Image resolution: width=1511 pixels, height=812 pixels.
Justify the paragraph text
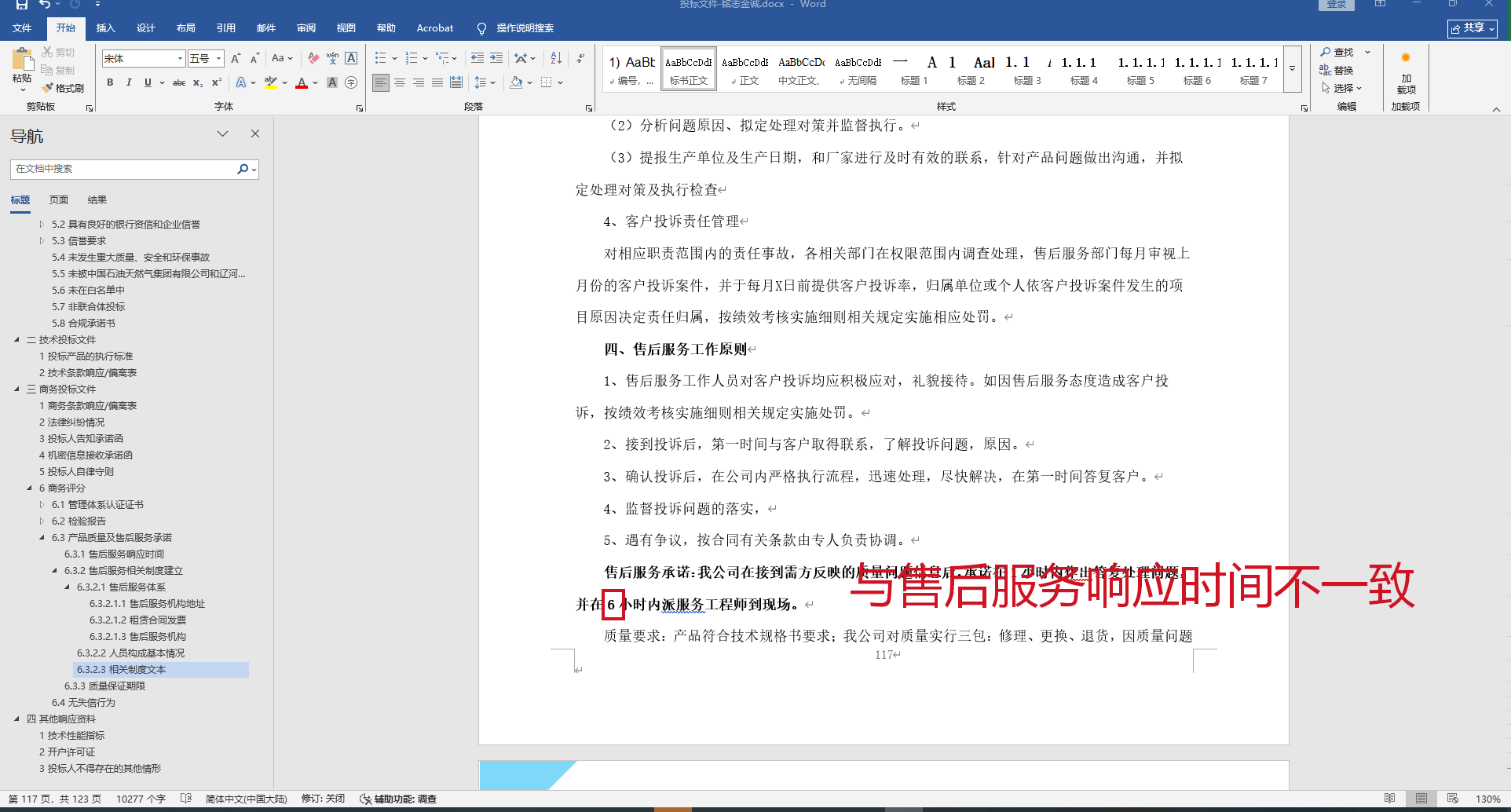437,82
